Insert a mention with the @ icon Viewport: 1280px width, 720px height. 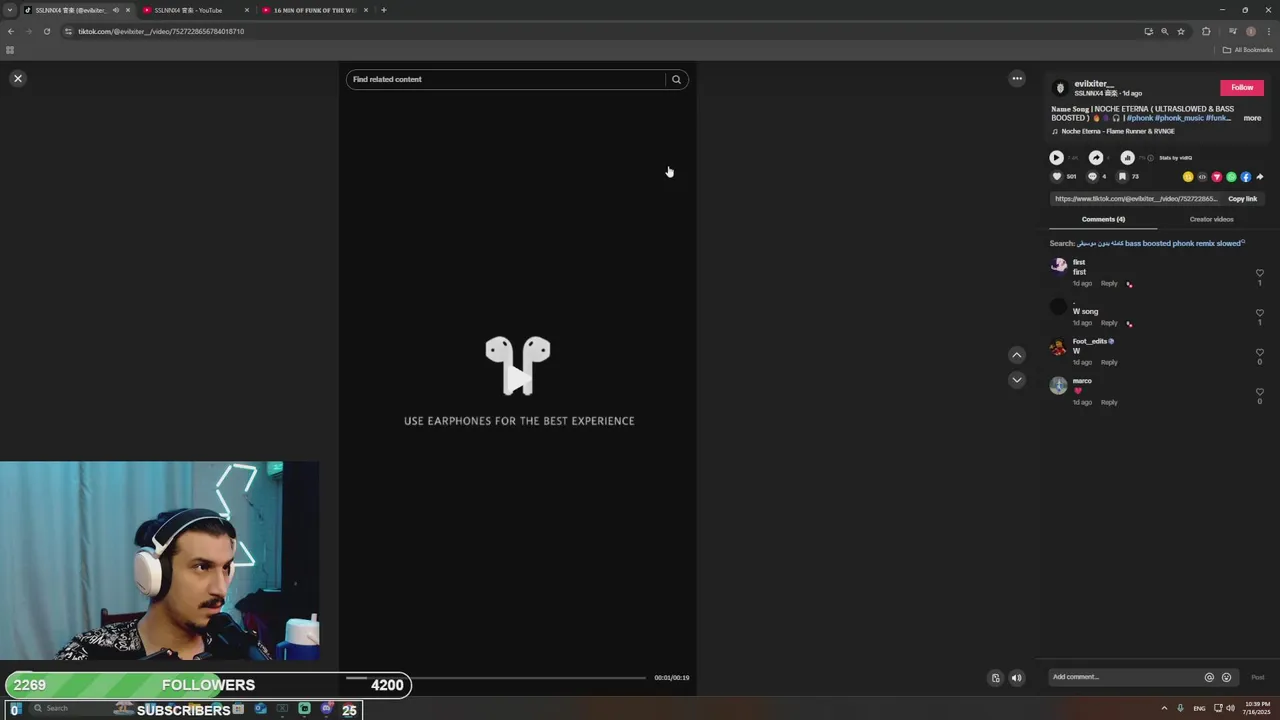tap(1209, 677)
